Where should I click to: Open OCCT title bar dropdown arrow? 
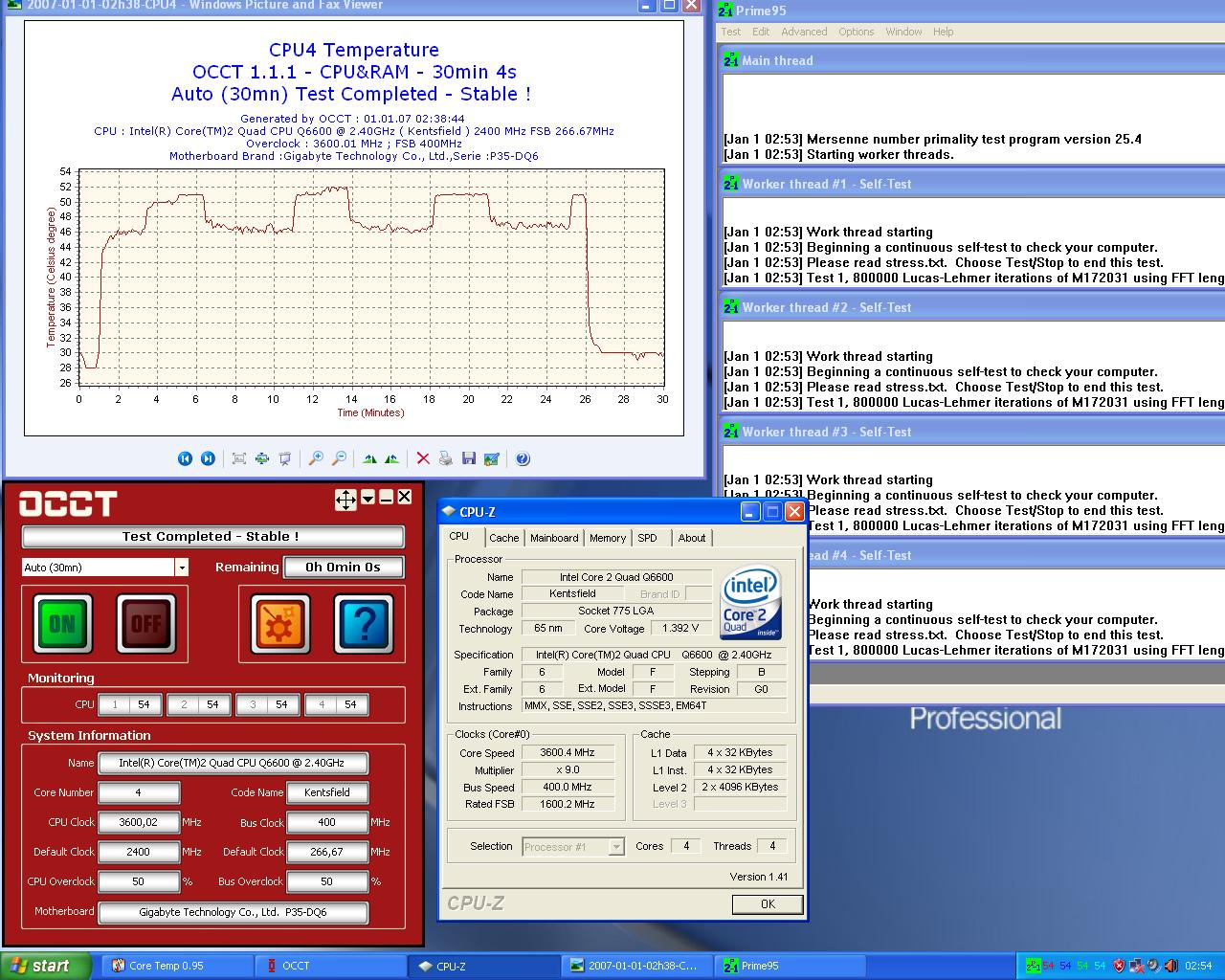[367, 498]
